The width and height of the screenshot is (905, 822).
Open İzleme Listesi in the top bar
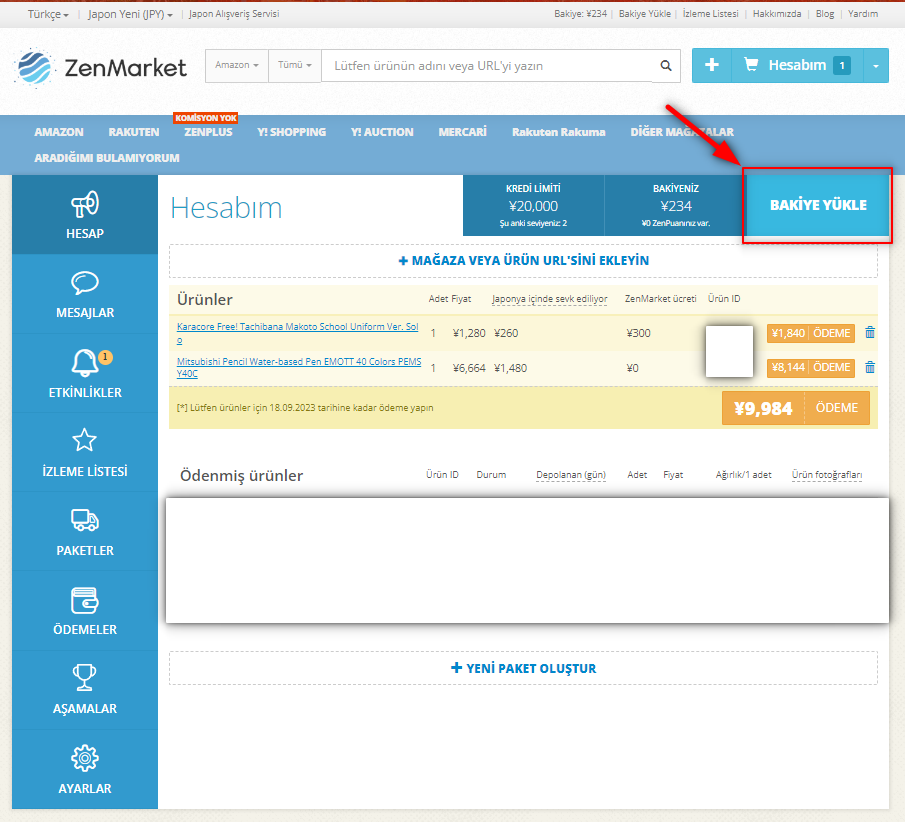710,14
